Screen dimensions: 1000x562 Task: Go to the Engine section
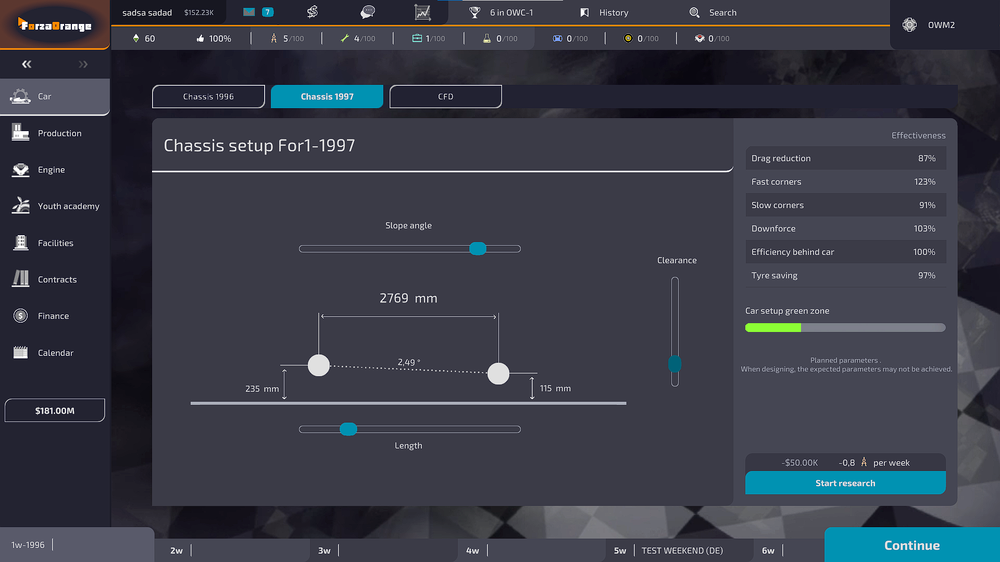pyautogui.click(x=55, y=170)
